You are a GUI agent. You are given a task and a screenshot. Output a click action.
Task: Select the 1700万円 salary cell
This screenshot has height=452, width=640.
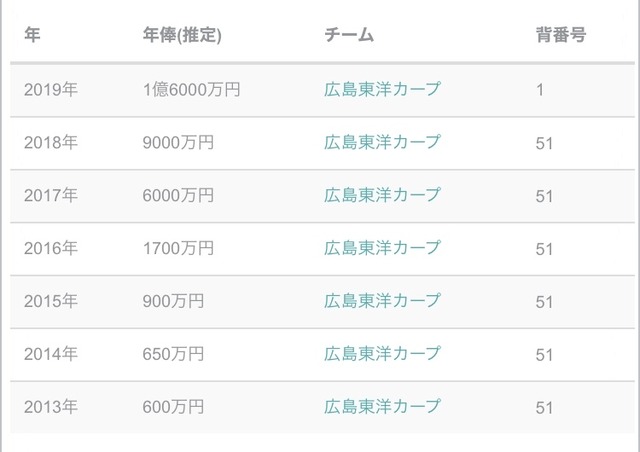pos(178,248)
